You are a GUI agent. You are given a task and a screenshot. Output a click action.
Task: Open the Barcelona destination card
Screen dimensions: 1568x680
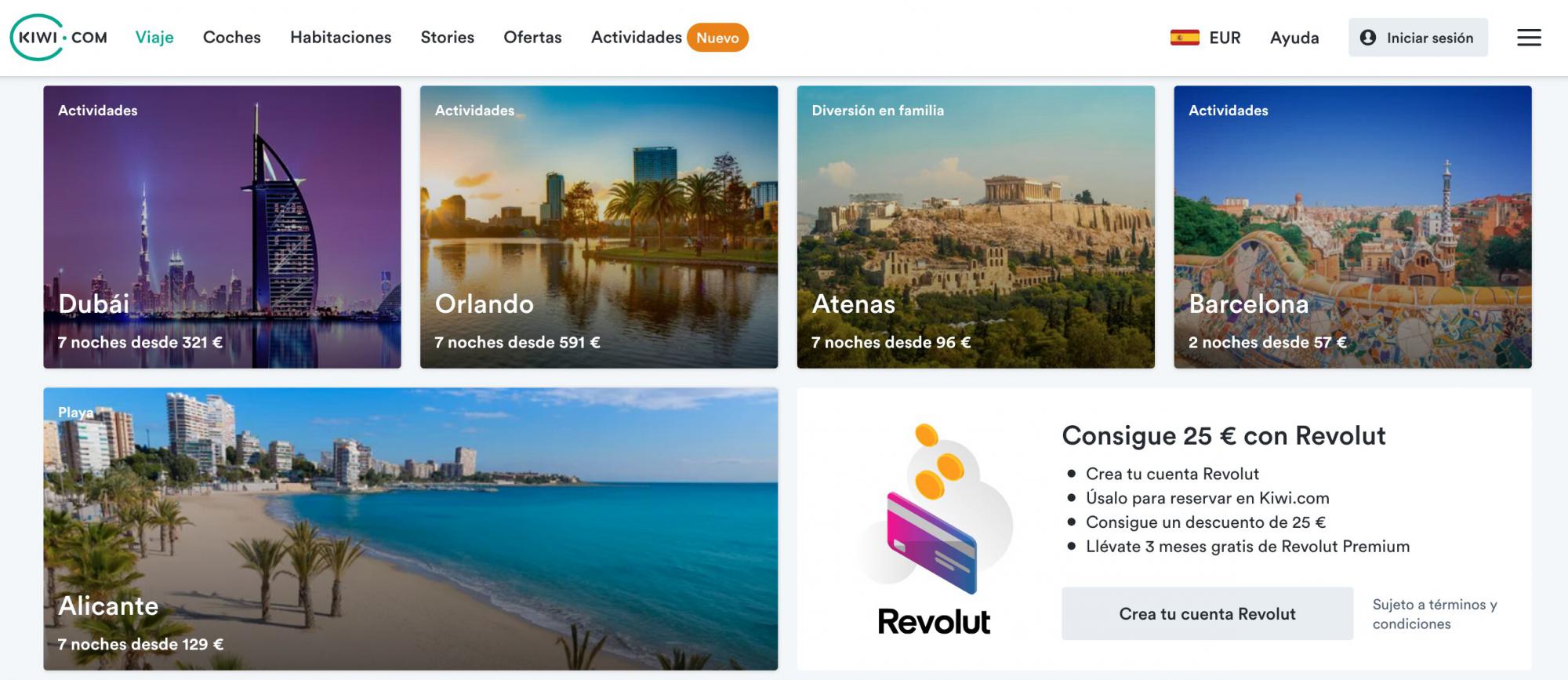pyautogui.click(x=1352, y=227)
